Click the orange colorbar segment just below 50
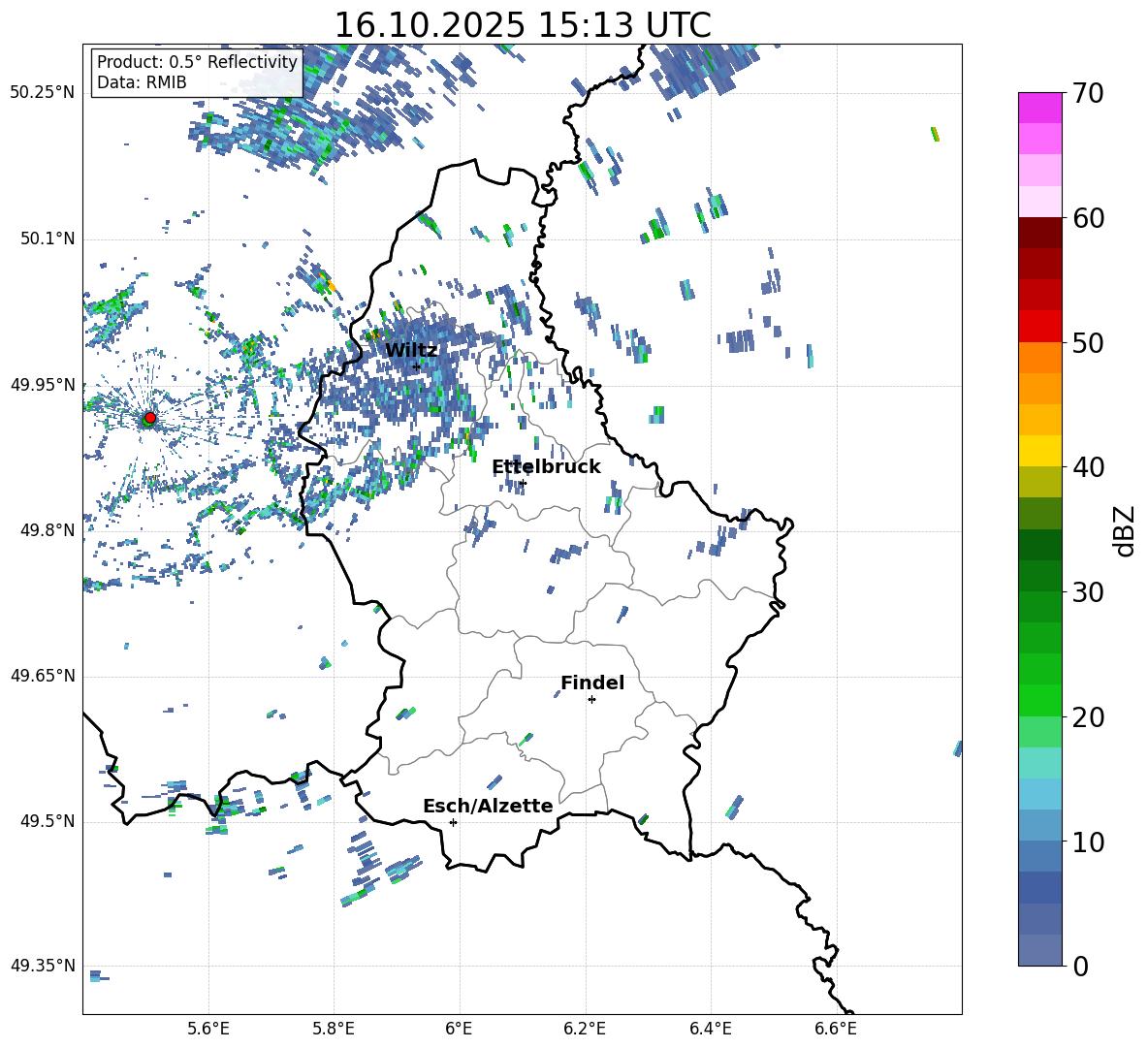Viewport: 1148px width, 1048px height. click(1039, 357)
